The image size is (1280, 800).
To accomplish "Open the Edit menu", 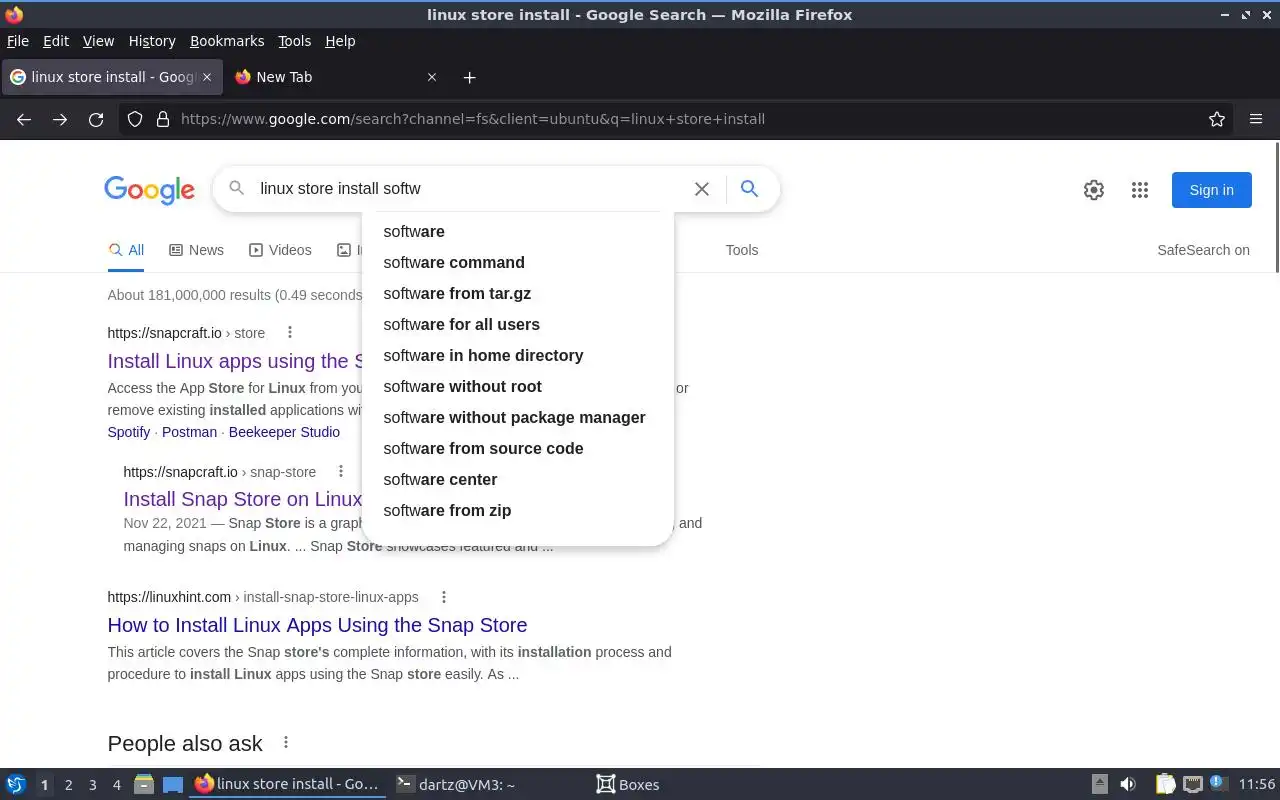I will (56, 41).
